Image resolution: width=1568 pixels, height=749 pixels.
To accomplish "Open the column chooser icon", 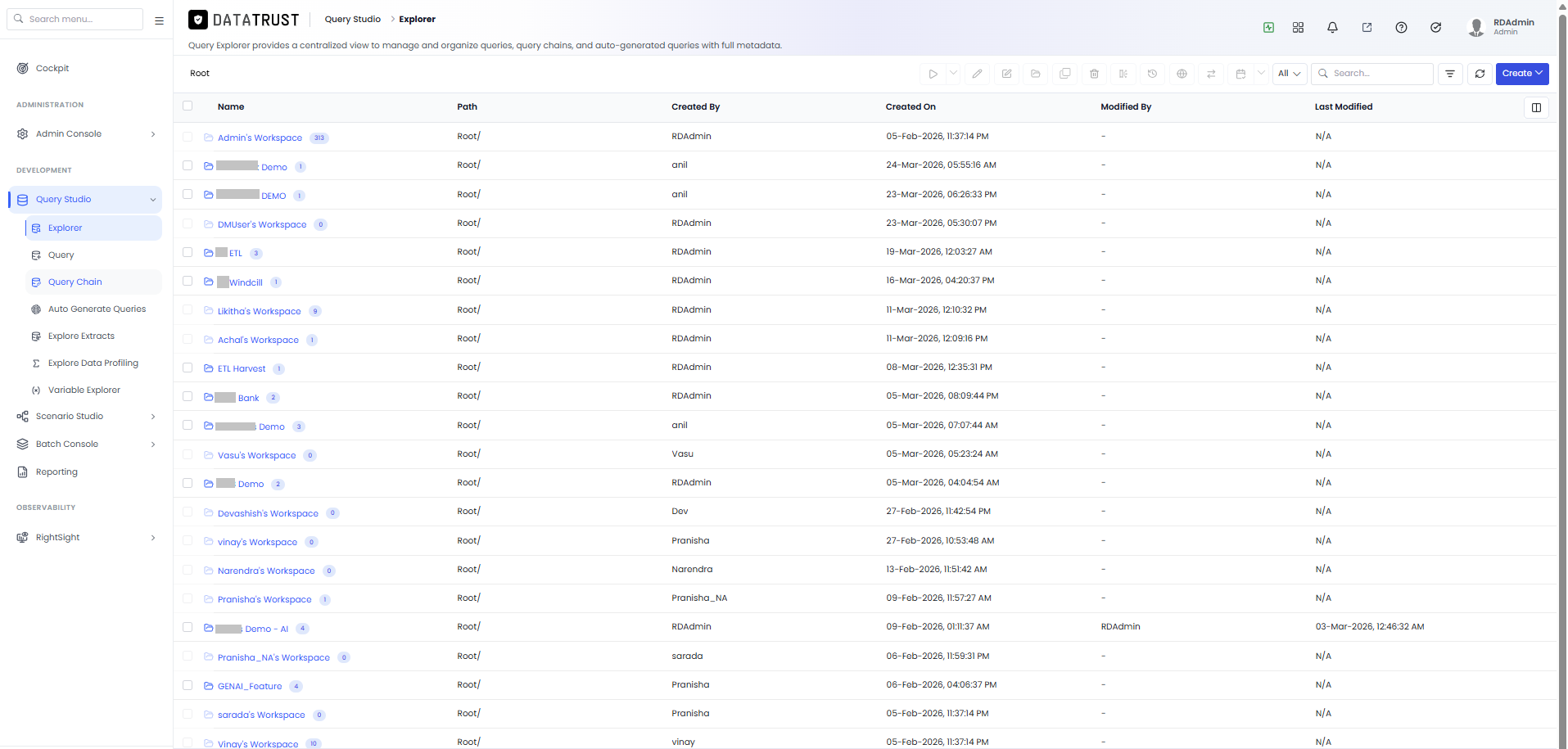I will (1536, 107).
